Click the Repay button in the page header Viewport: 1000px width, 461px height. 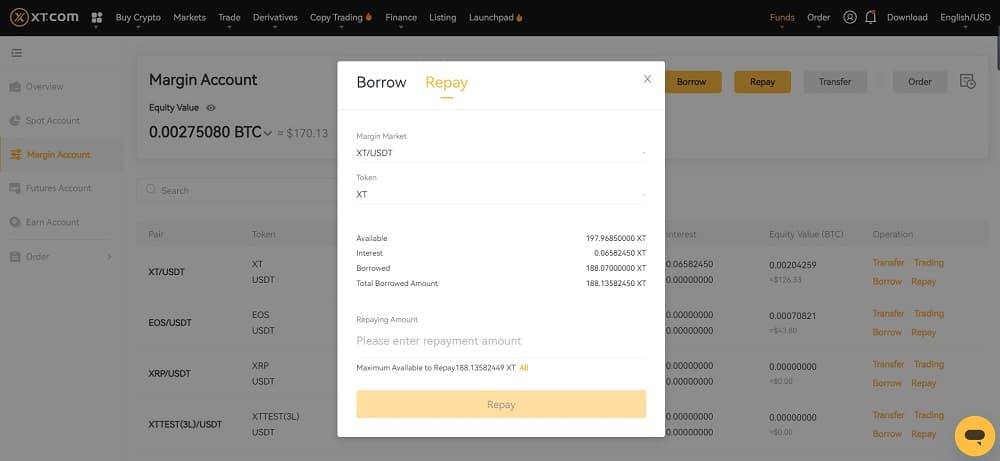[x=762, y=82]
